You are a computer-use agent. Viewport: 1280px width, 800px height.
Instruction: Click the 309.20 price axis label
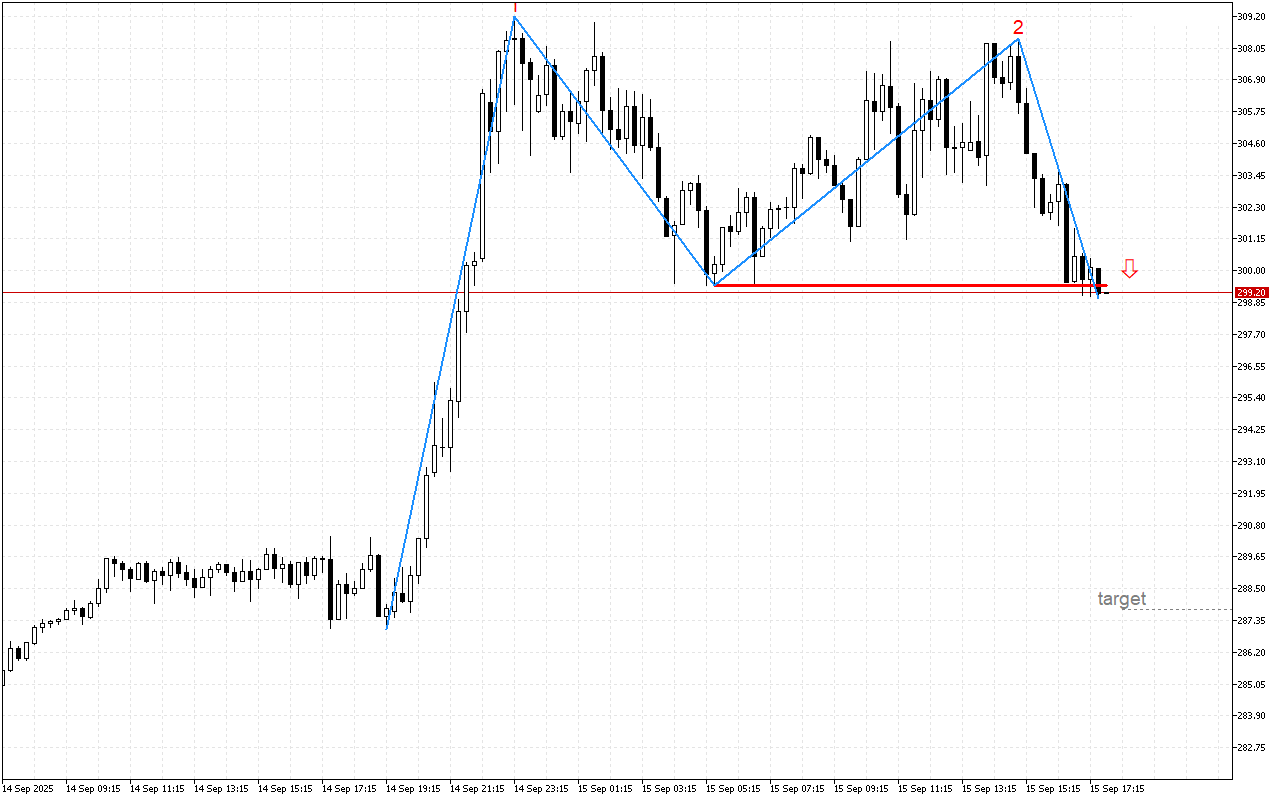[x=1251, y=17]
